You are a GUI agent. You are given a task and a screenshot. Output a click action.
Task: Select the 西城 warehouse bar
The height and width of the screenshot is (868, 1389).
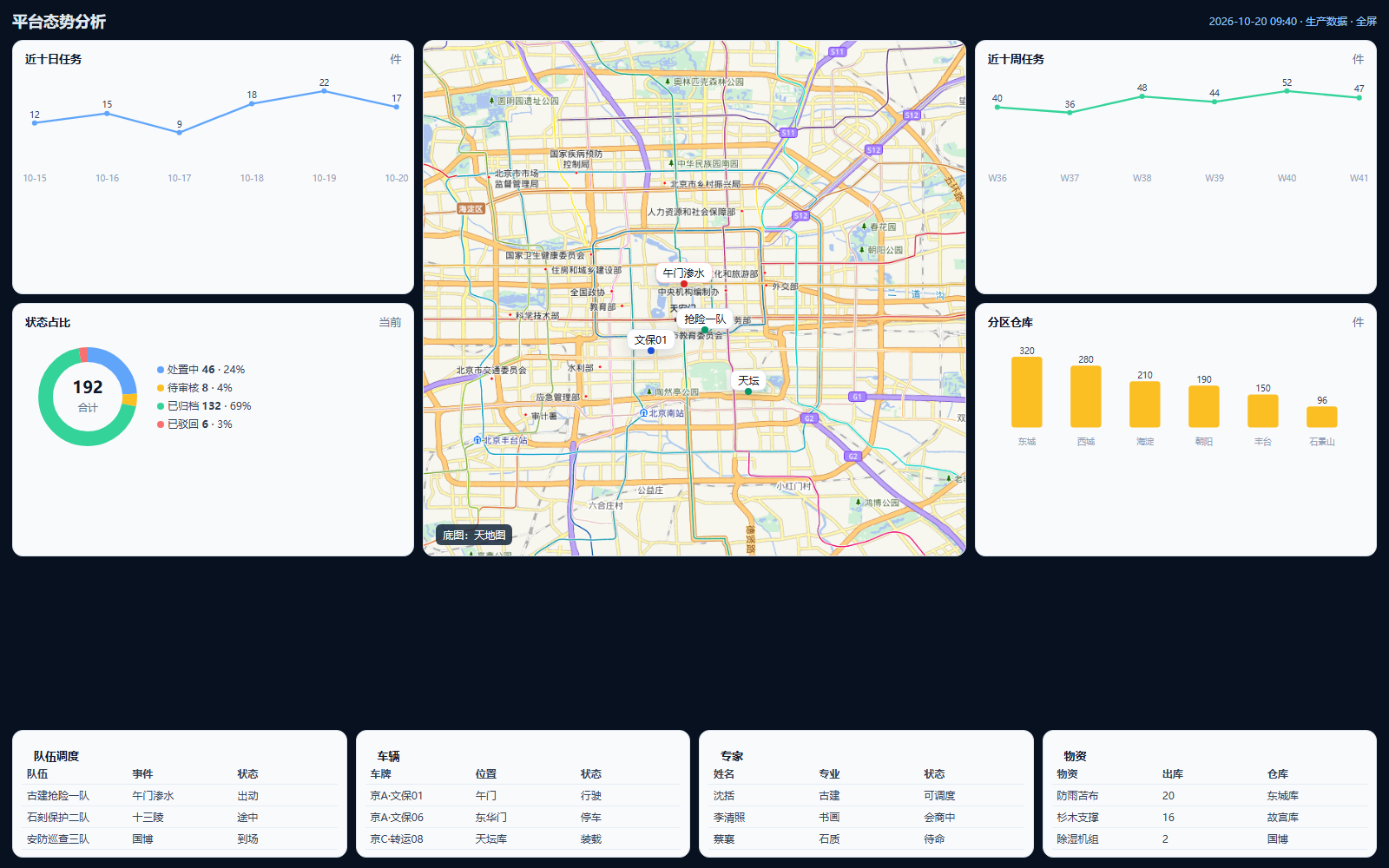click(1086, 397)
